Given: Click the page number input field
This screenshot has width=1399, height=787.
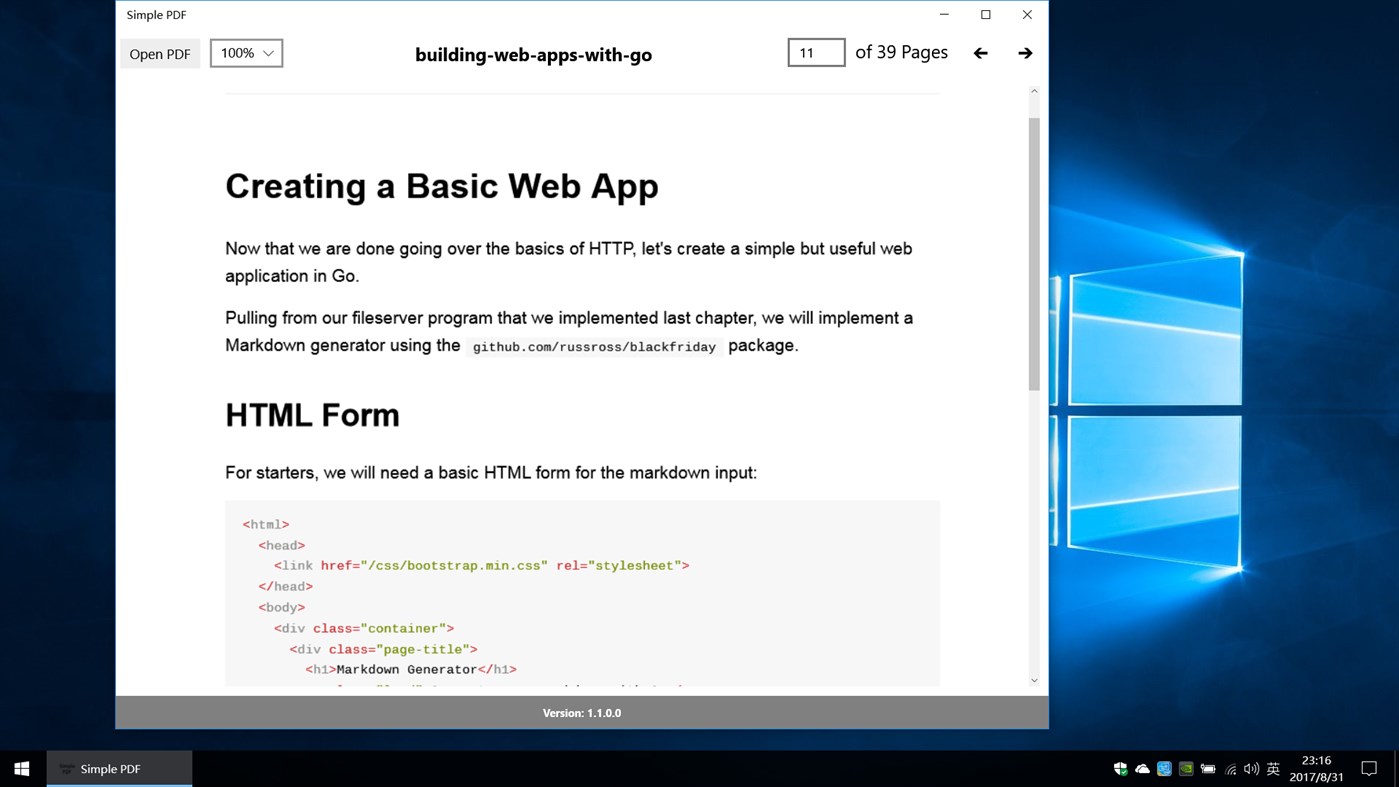Looking at the screenshot, I should (815, 52).
